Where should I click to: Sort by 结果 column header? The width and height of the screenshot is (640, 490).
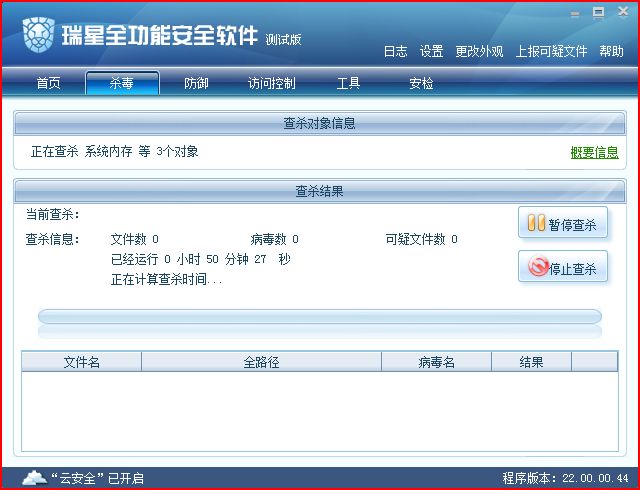pos(531,362)
